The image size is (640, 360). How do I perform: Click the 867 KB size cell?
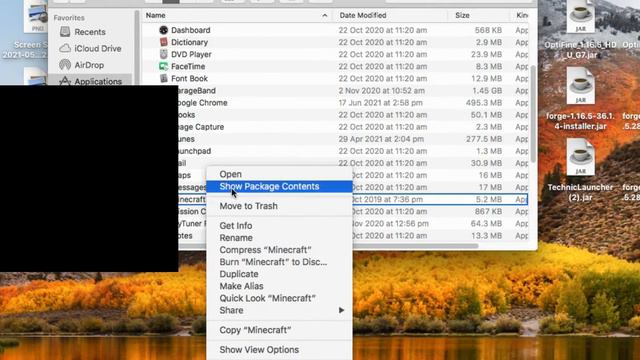(x=488, y=211)
